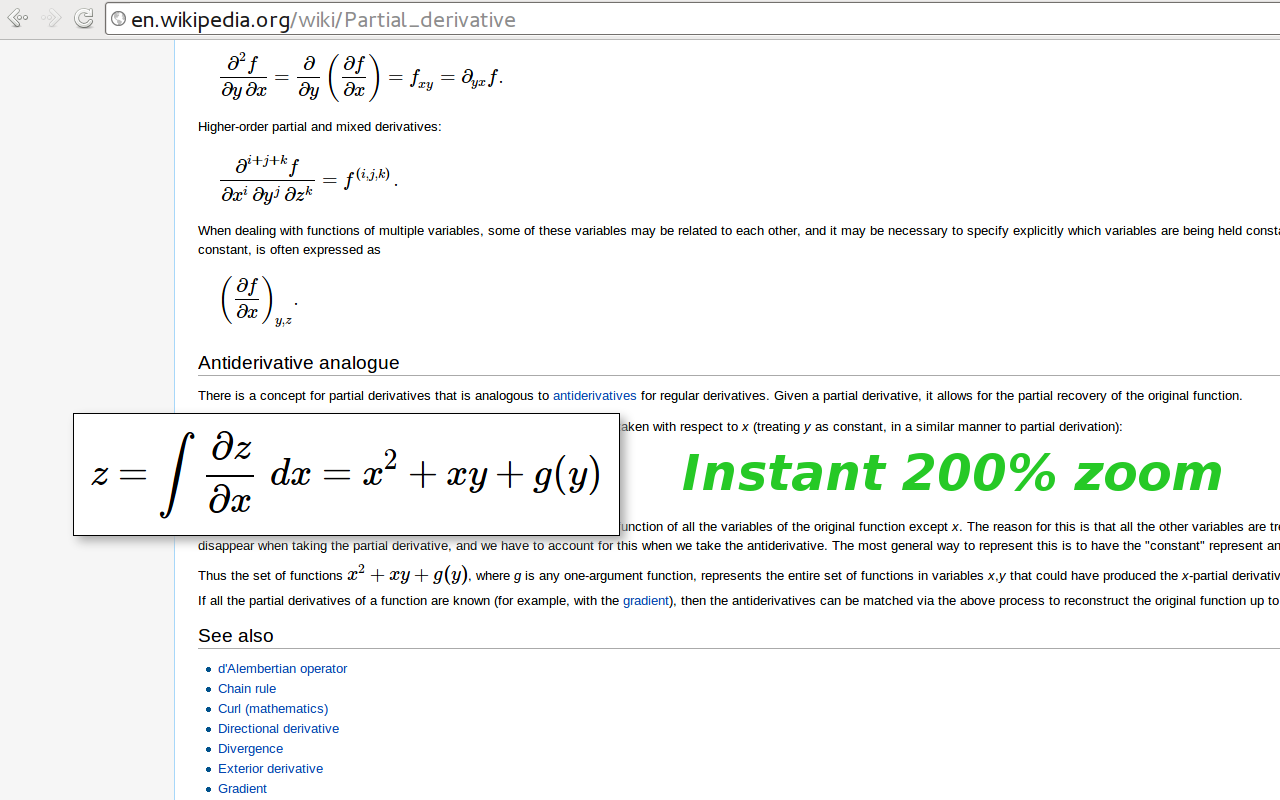The image size is (1280, 800).
Task: Click the browser Forward arrow button
Action: point(51,18)
